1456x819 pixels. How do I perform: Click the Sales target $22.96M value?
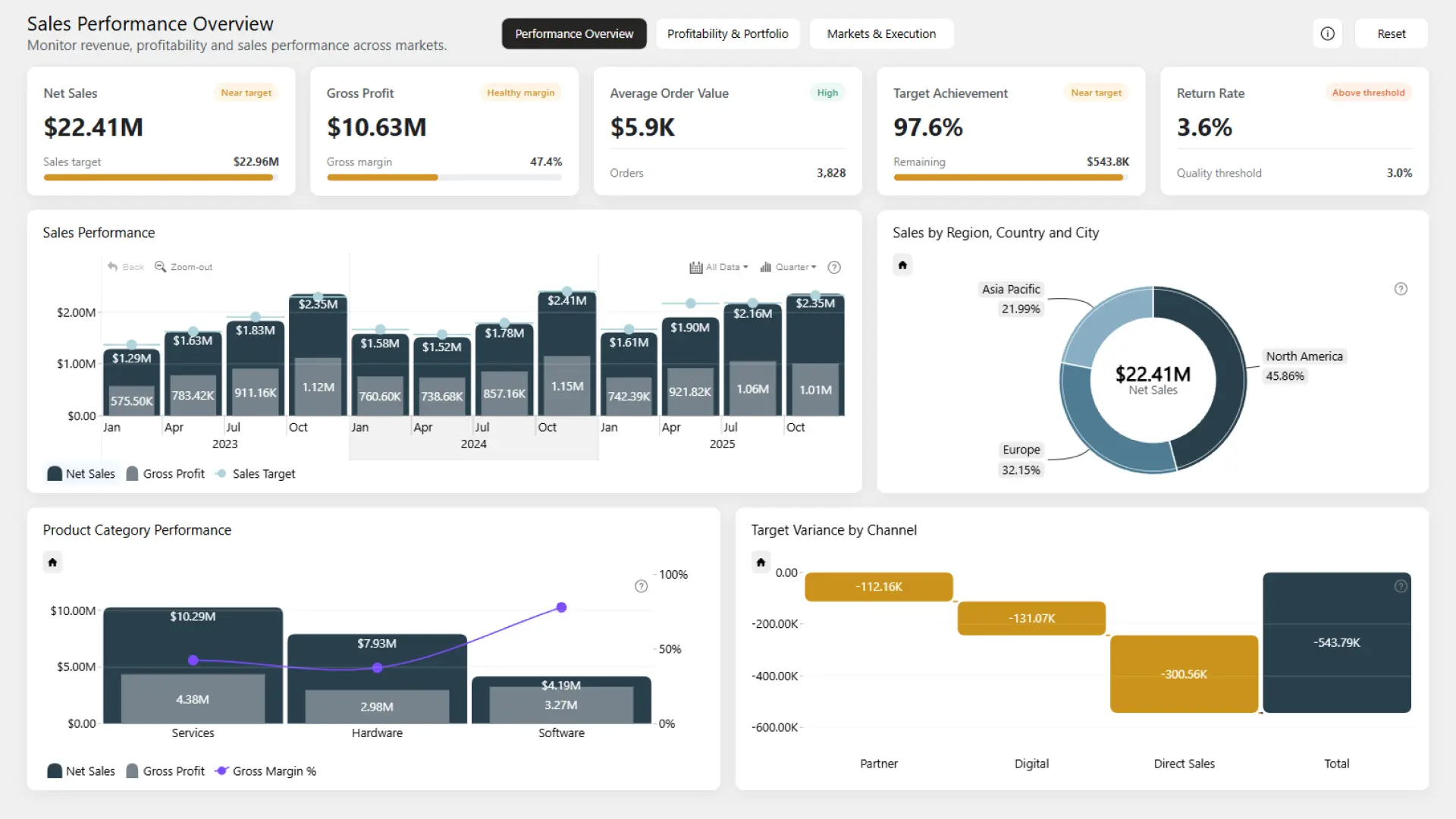[x=256, y=162]
